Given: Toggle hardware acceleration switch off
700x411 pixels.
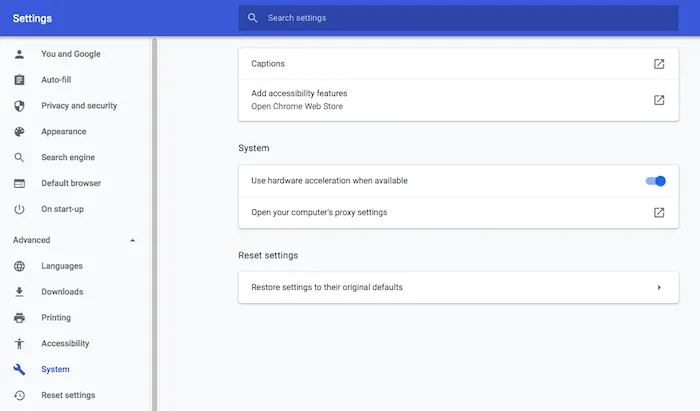Looking at the screenshot, I should [655, 181].
